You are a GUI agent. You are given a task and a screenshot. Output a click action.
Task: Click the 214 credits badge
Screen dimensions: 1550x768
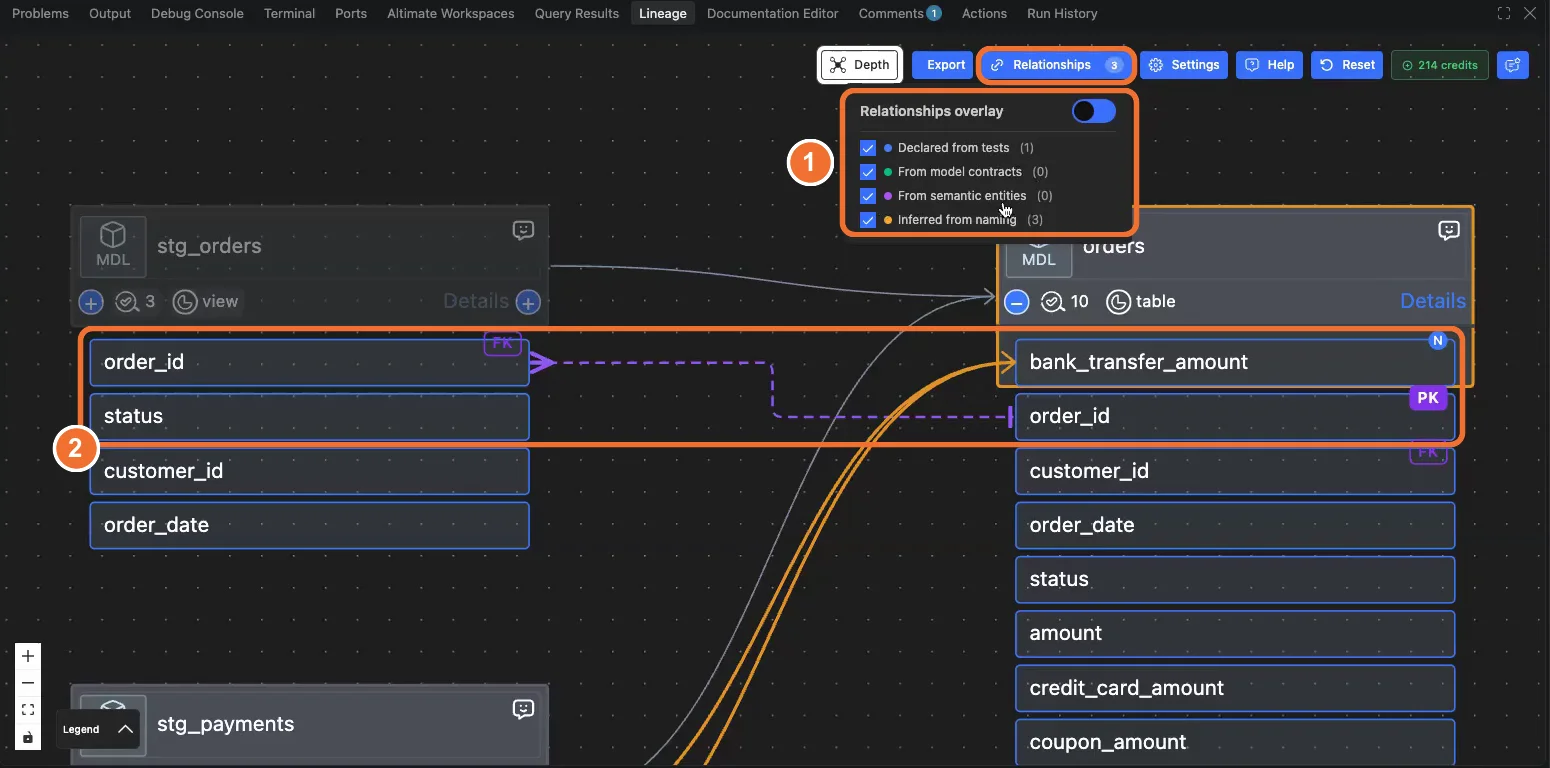1440,65
